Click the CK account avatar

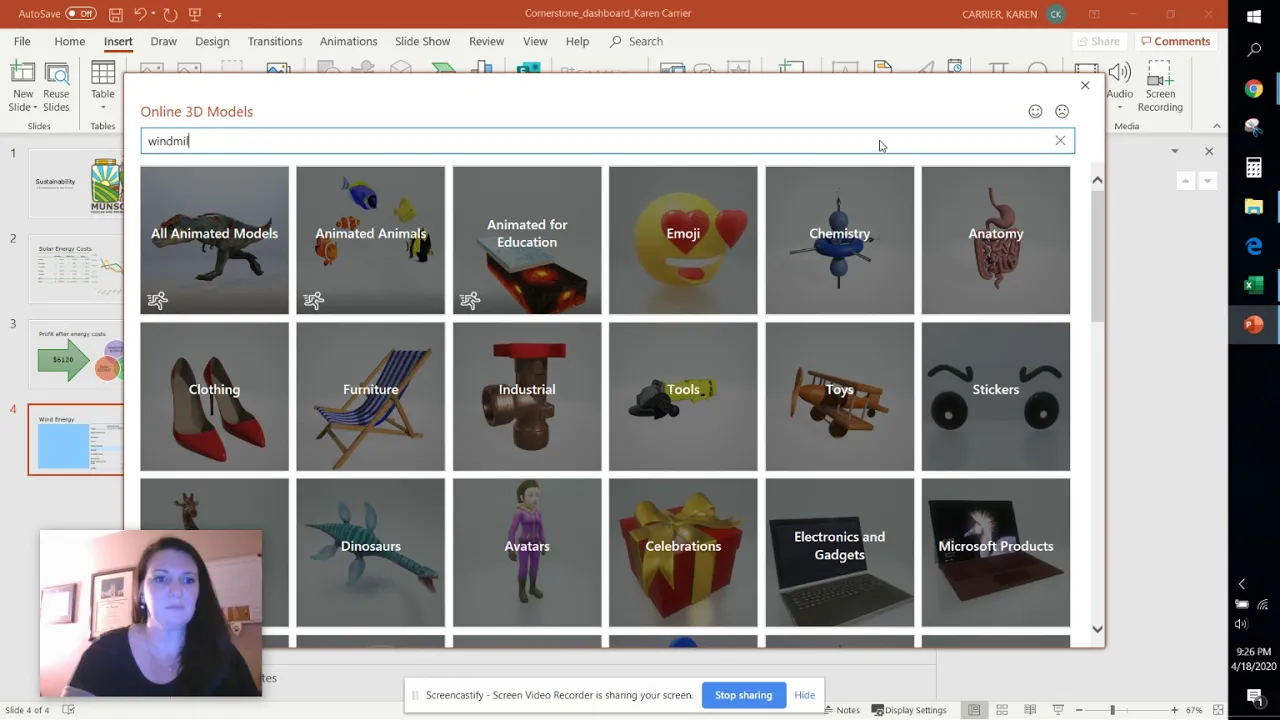point(1056,14)
